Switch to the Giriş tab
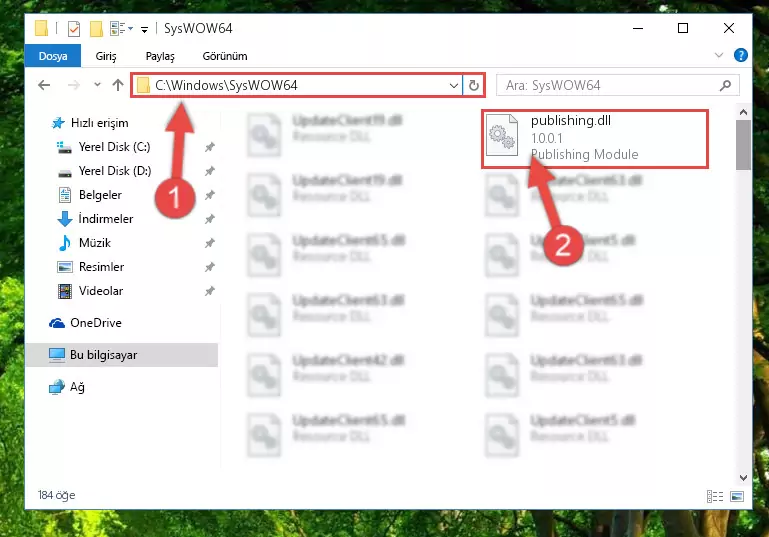 coord(106,56)
